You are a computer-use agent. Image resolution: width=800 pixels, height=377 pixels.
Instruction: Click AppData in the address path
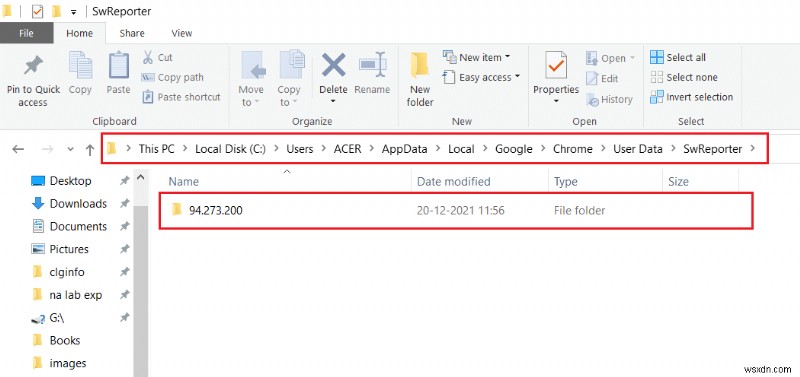pos(405,149)
